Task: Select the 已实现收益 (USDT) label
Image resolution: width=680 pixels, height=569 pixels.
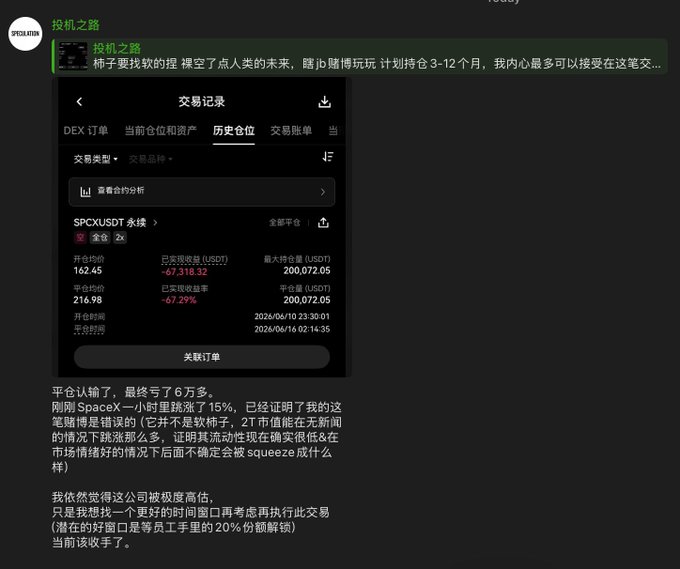Action: tap(194, 259)
